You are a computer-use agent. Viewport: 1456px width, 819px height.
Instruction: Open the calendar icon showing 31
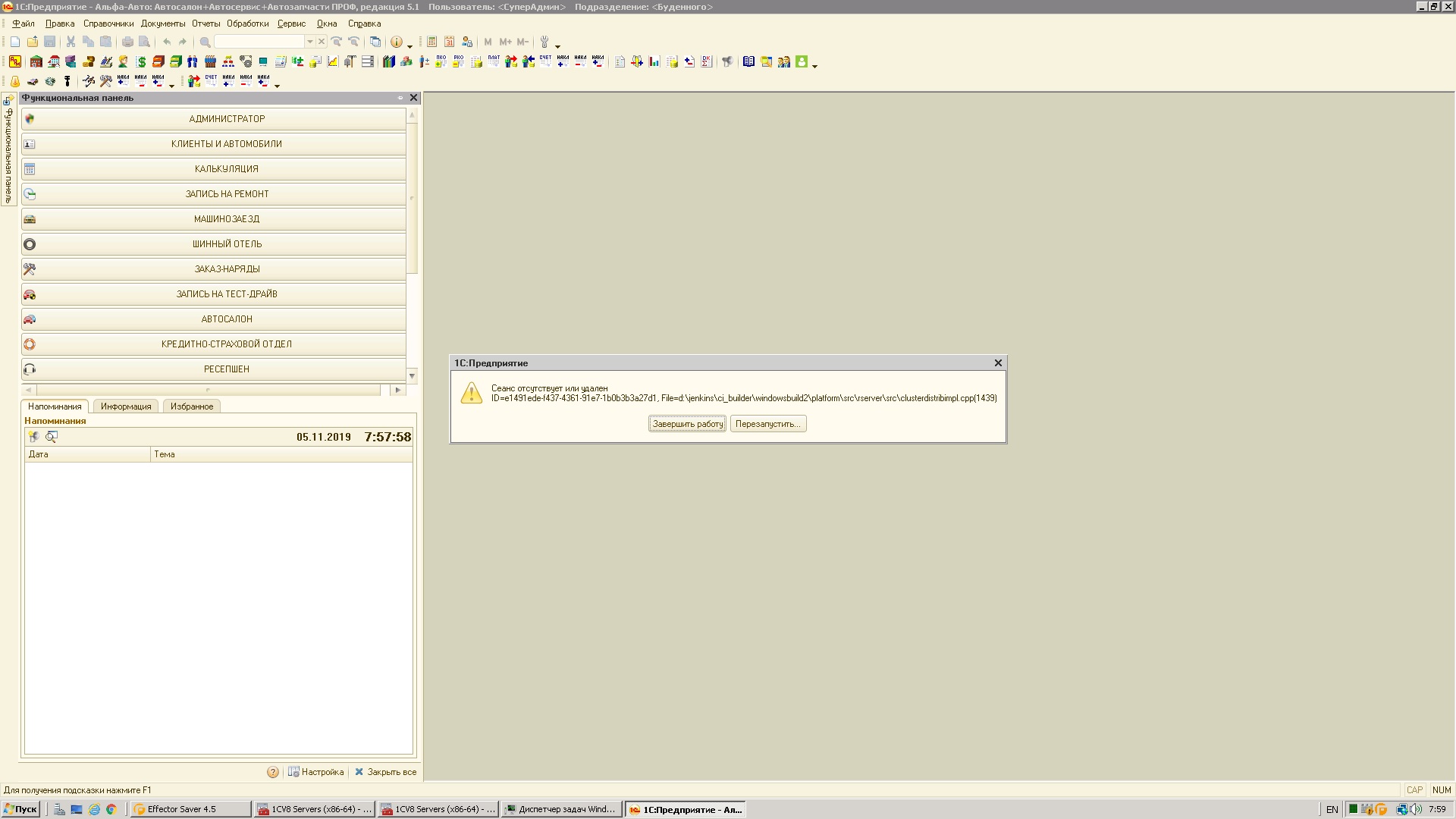449,42
